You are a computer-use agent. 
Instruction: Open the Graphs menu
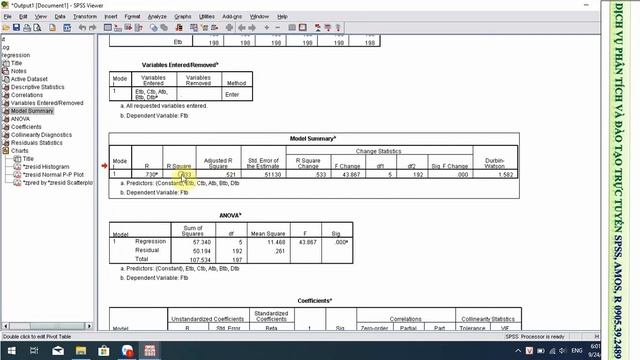[183, 17]
